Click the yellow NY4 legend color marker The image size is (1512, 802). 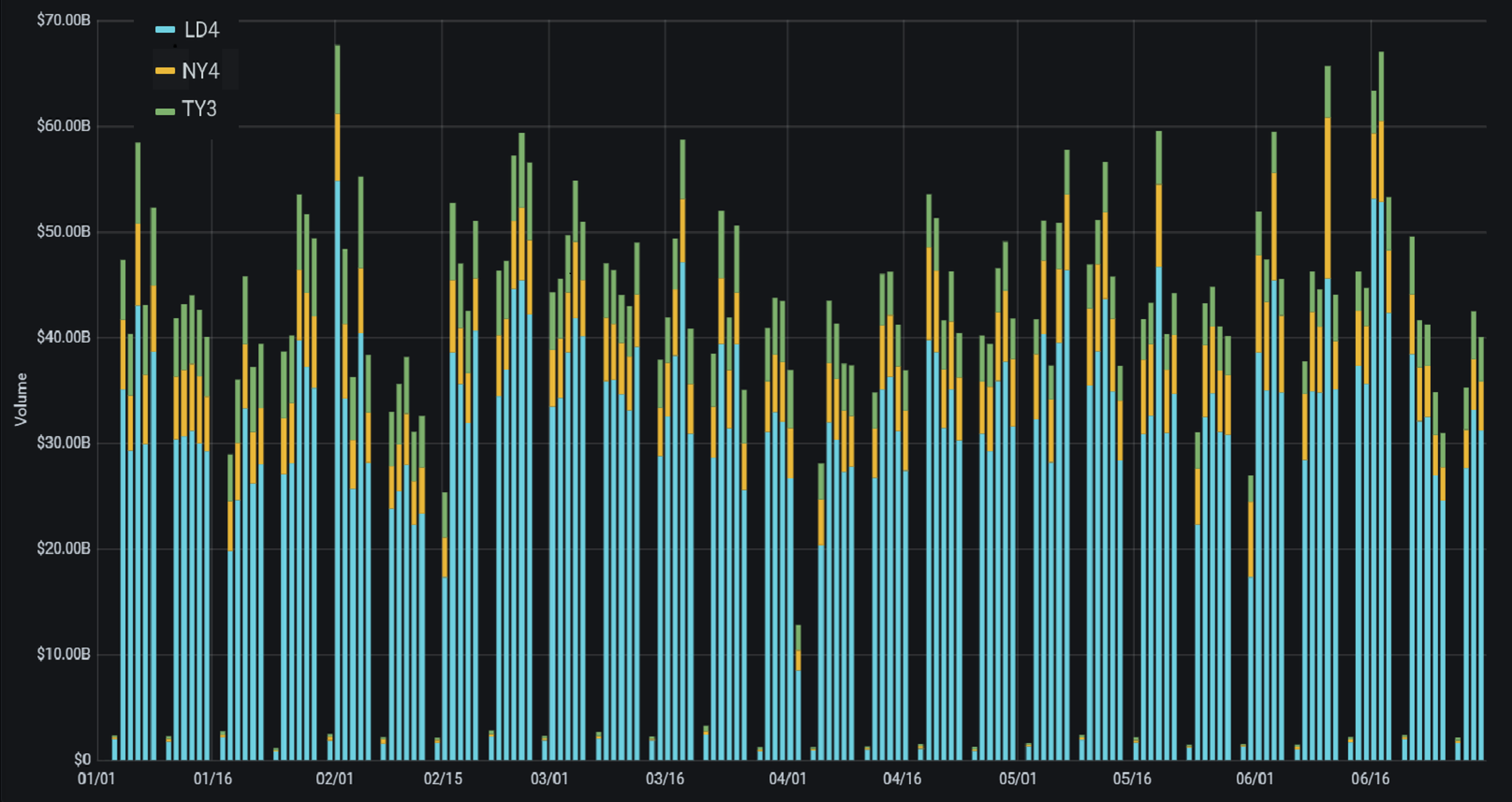(165, 71)
